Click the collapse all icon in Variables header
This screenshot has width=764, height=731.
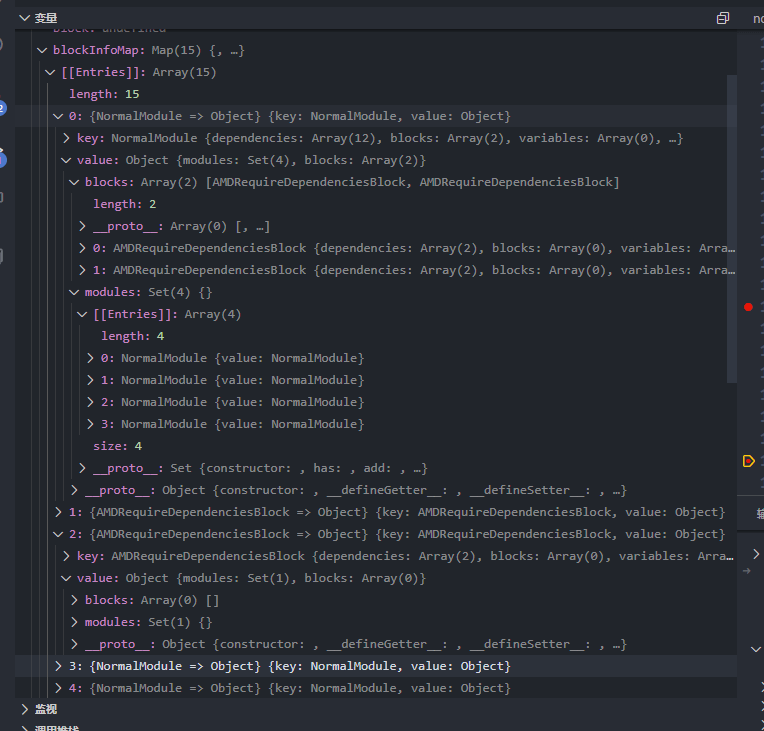(723, 18)
